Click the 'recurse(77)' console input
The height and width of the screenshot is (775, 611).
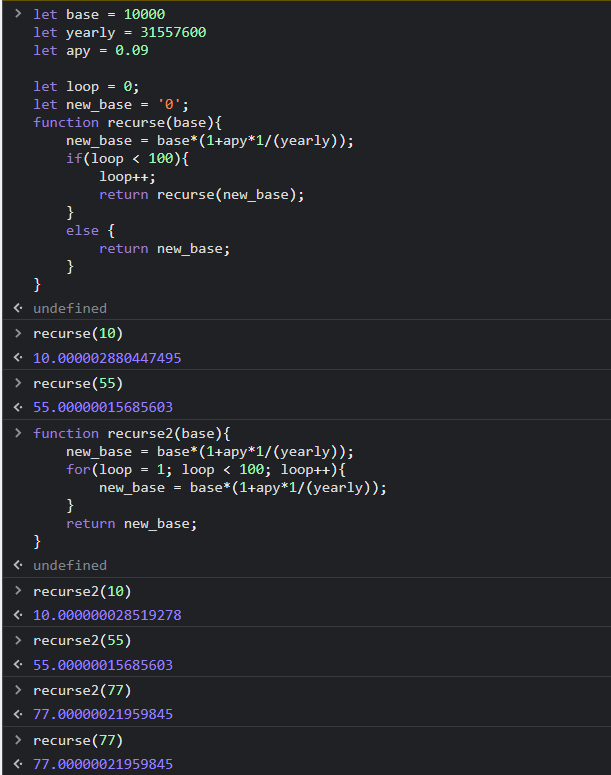(78, 740)
